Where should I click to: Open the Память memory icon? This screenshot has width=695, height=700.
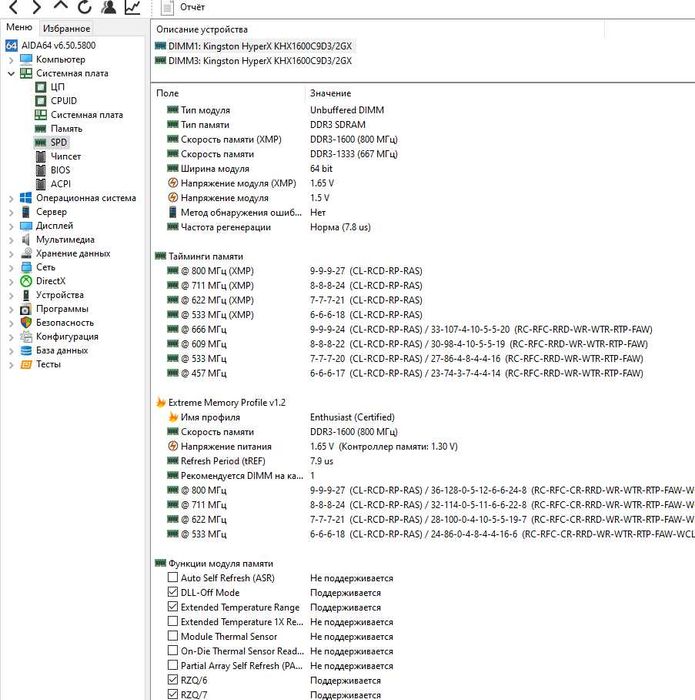click(41, 129)
